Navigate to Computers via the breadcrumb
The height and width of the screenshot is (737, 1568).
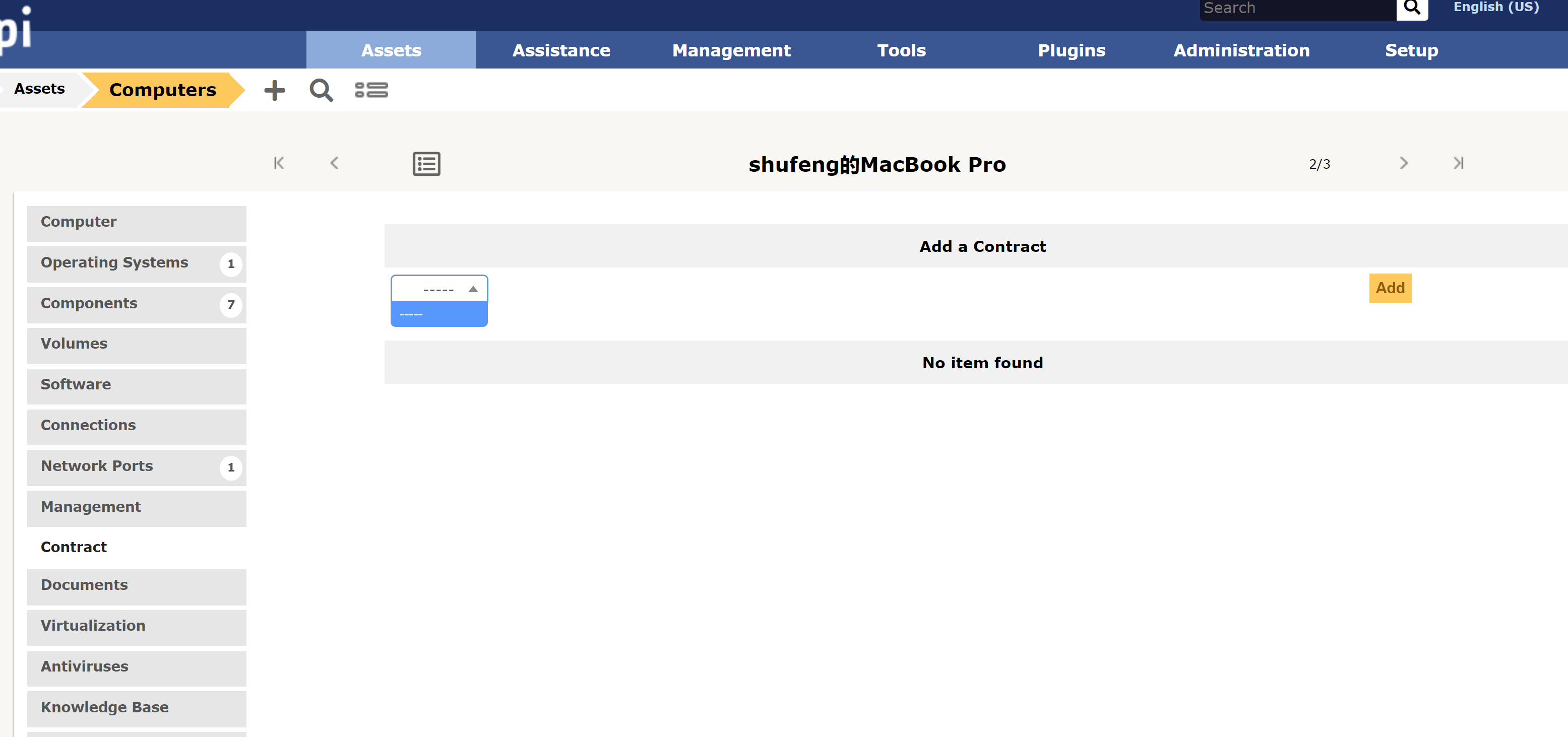pyautogui.click(x=162, y=90)
